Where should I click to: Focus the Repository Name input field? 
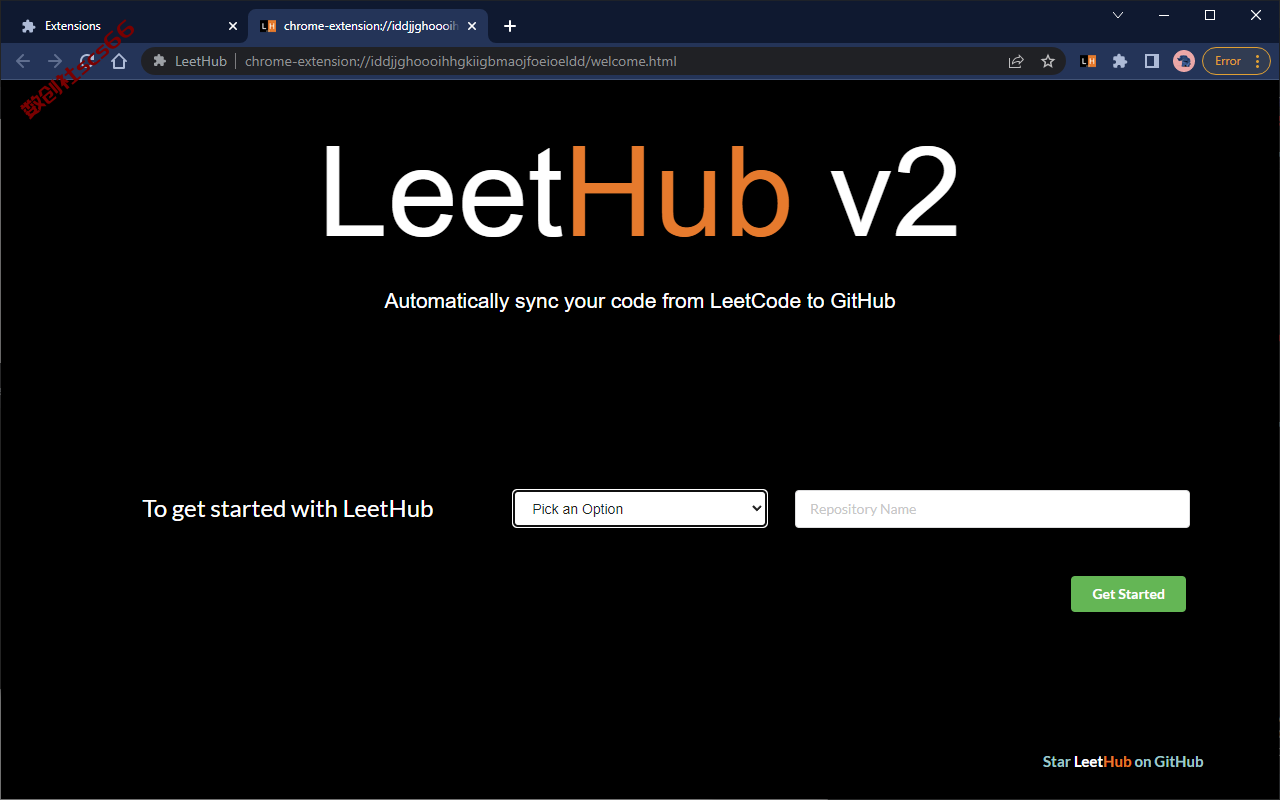click(992, 508)
